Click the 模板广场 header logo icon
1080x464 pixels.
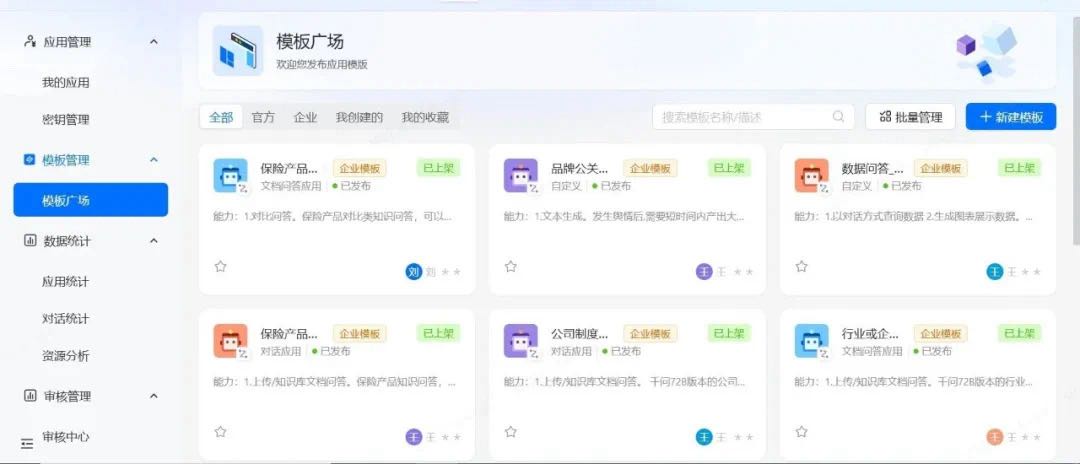coord(238,51)
